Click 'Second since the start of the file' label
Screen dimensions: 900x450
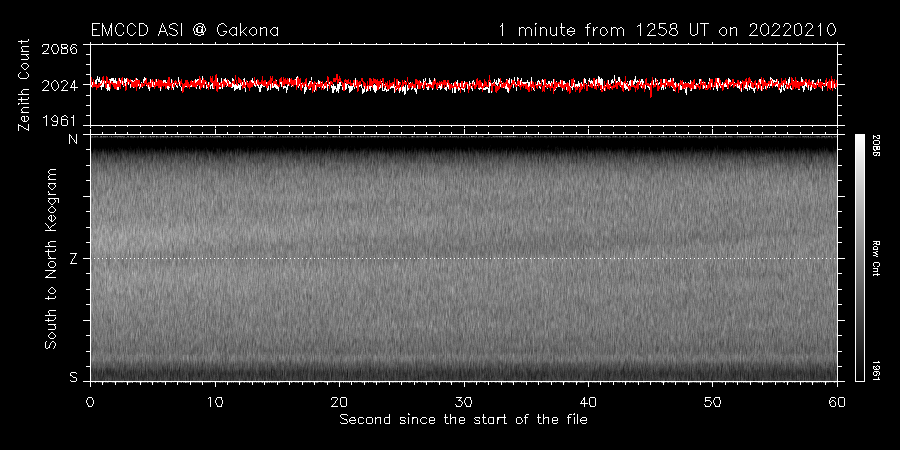click(463, 420)
